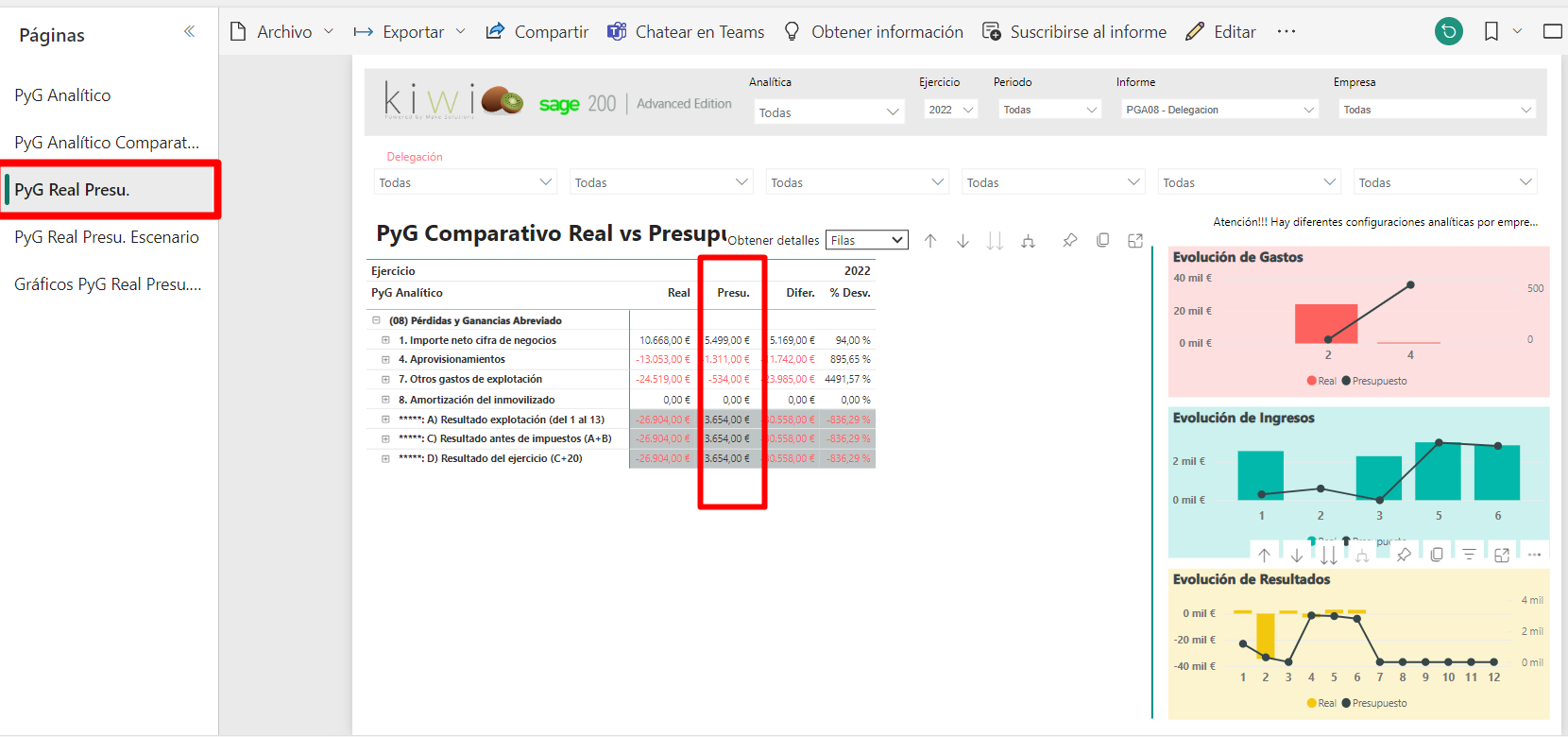
Task: Click the drill-up arrow above Evolución de Resultados
Action: [x=1264, y=555]
